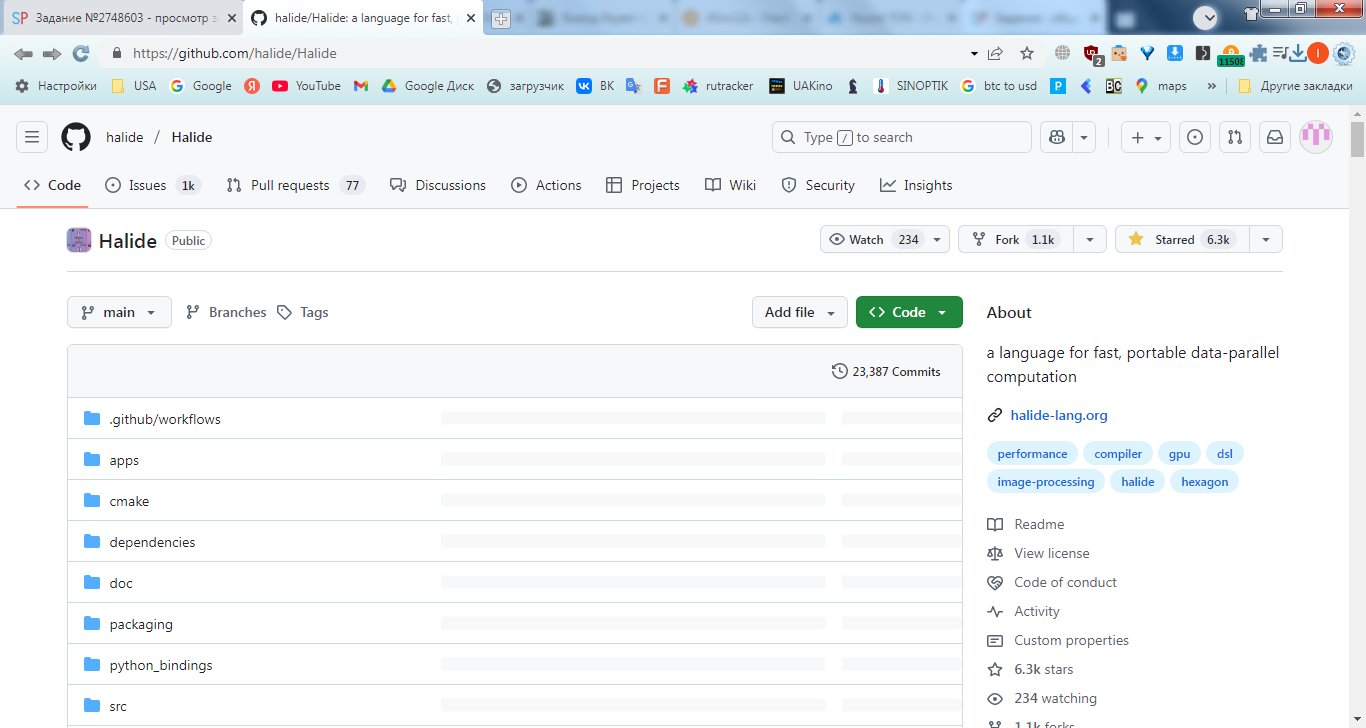1366x728 pixels.
Task: Close the halide/Halide browser tab
Action: click(471, 18)
